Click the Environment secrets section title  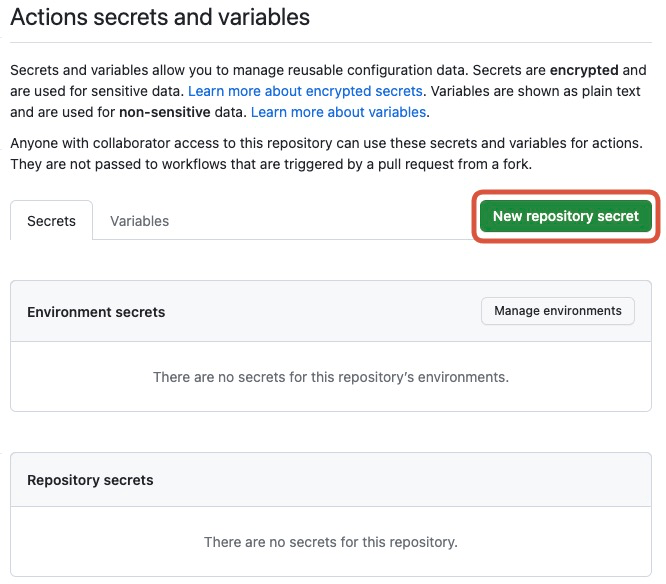pos(96,312)
